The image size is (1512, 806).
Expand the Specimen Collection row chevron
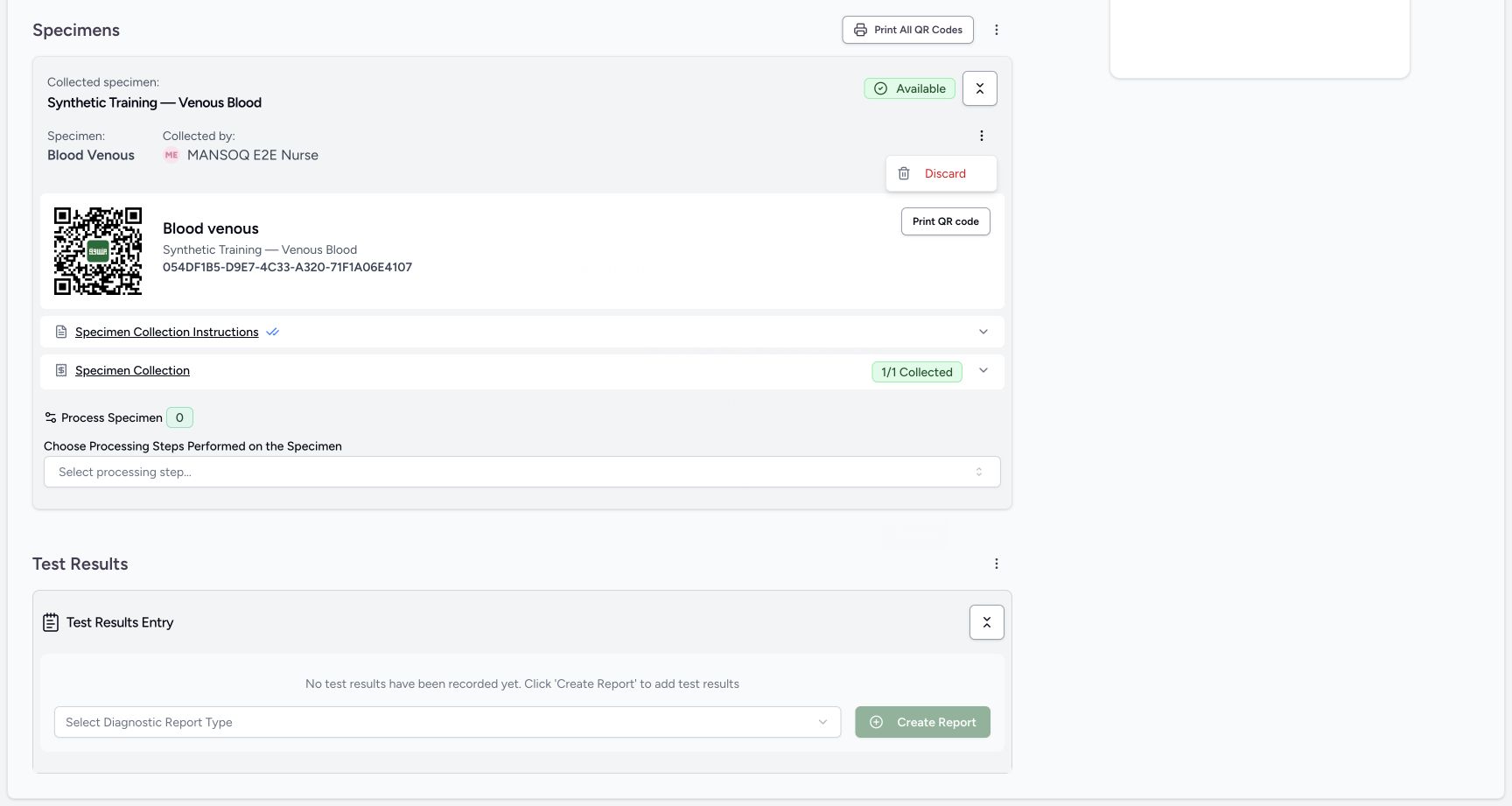[983, 370]
